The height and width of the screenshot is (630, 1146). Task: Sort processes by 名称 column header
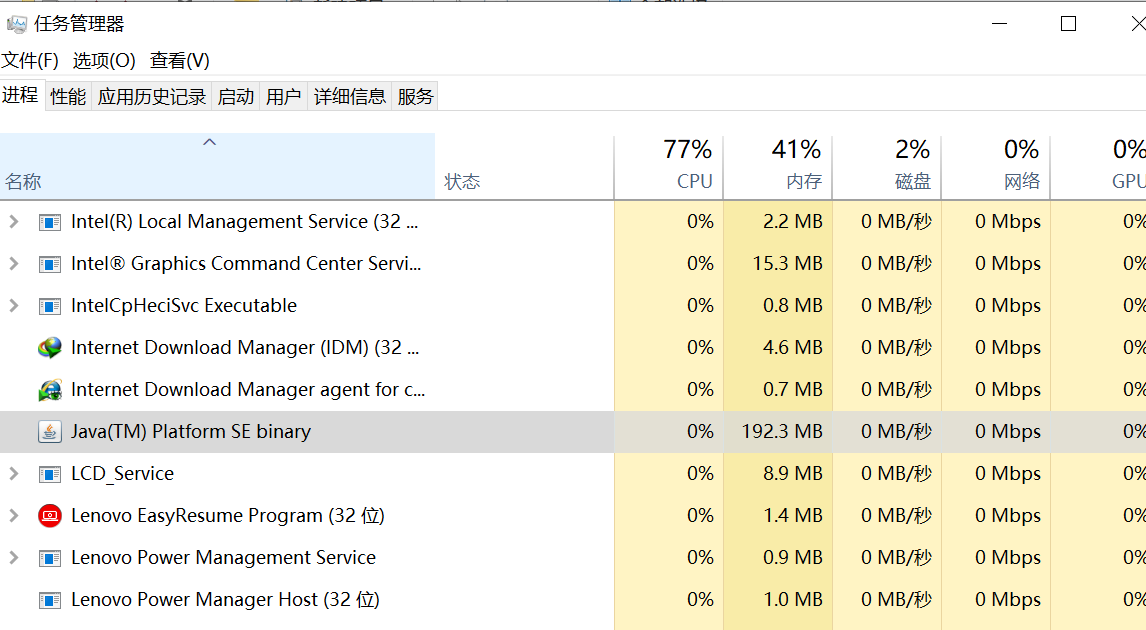tap(217, 166)
